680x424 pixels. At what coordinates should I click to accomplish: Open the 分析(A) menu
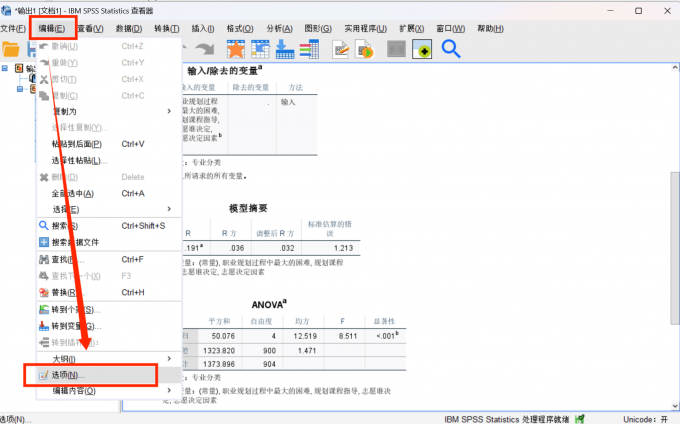(279, 29)
